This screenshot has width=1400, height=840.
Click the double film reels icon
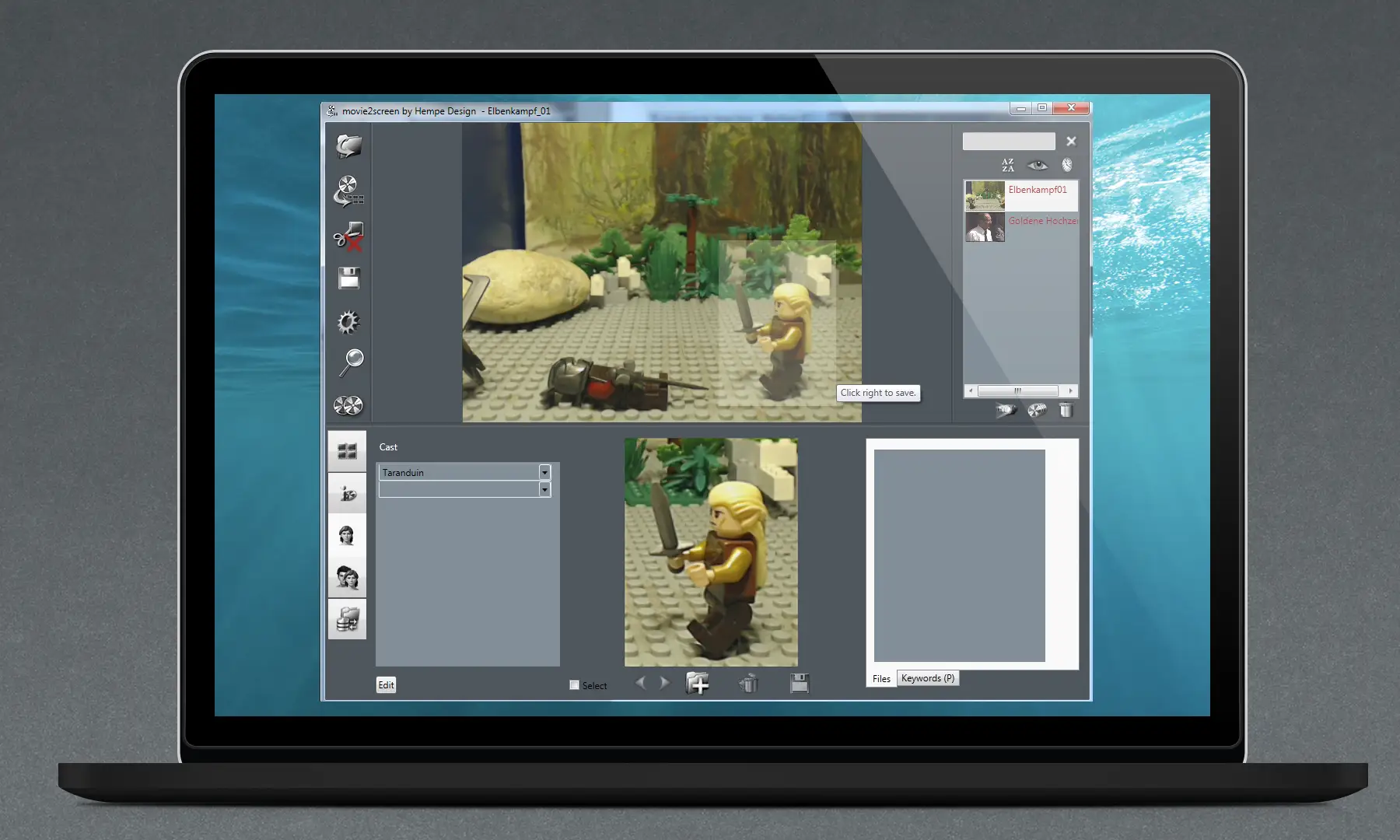(x=348, y=405)
